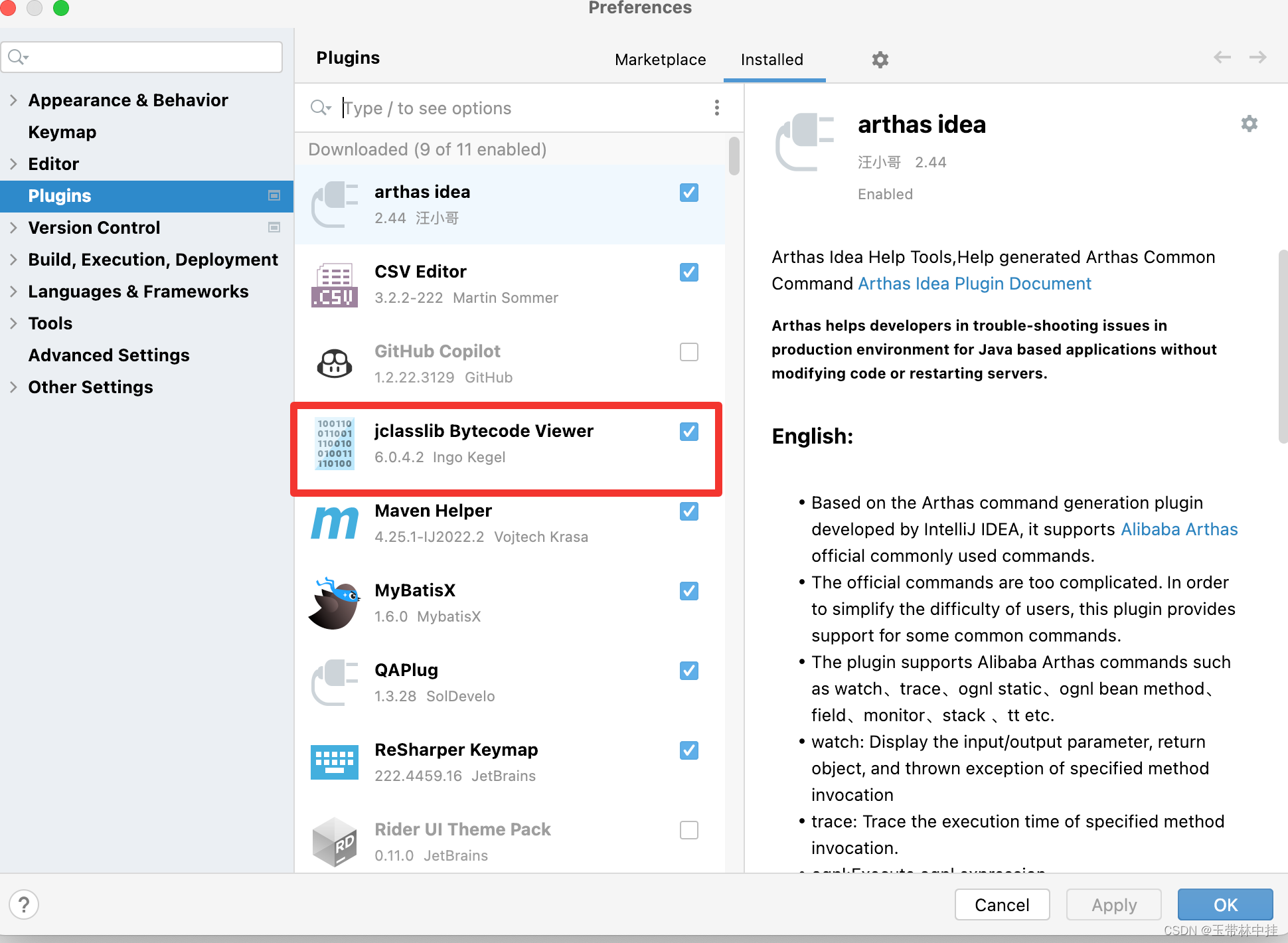Select Keymap in settings tree
This screenshot has height=943, width=1288.
[62, 132]
